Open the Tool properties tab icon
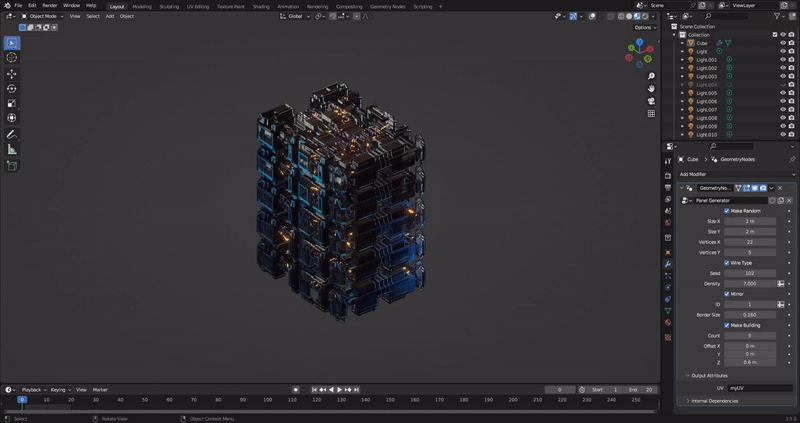Viewport: 800px width, 423px height. pos(668,161)
